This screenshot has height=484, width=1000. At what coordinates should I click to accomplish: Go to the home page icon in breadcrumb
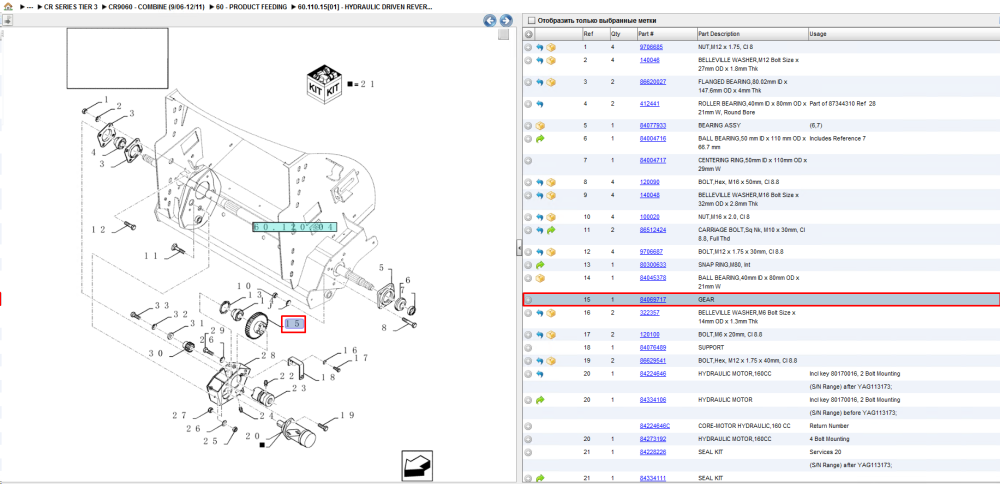click(x=8, y=6)
